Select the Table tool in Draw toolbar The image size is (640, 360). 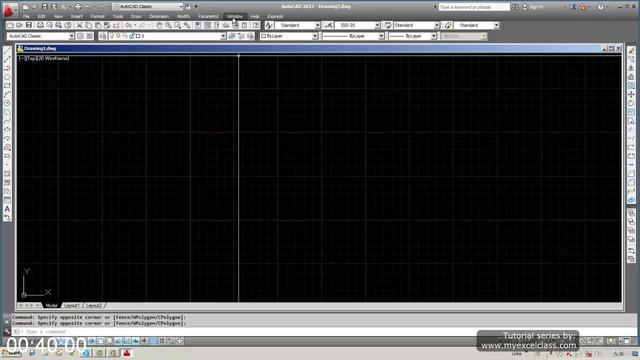[7, 200]
